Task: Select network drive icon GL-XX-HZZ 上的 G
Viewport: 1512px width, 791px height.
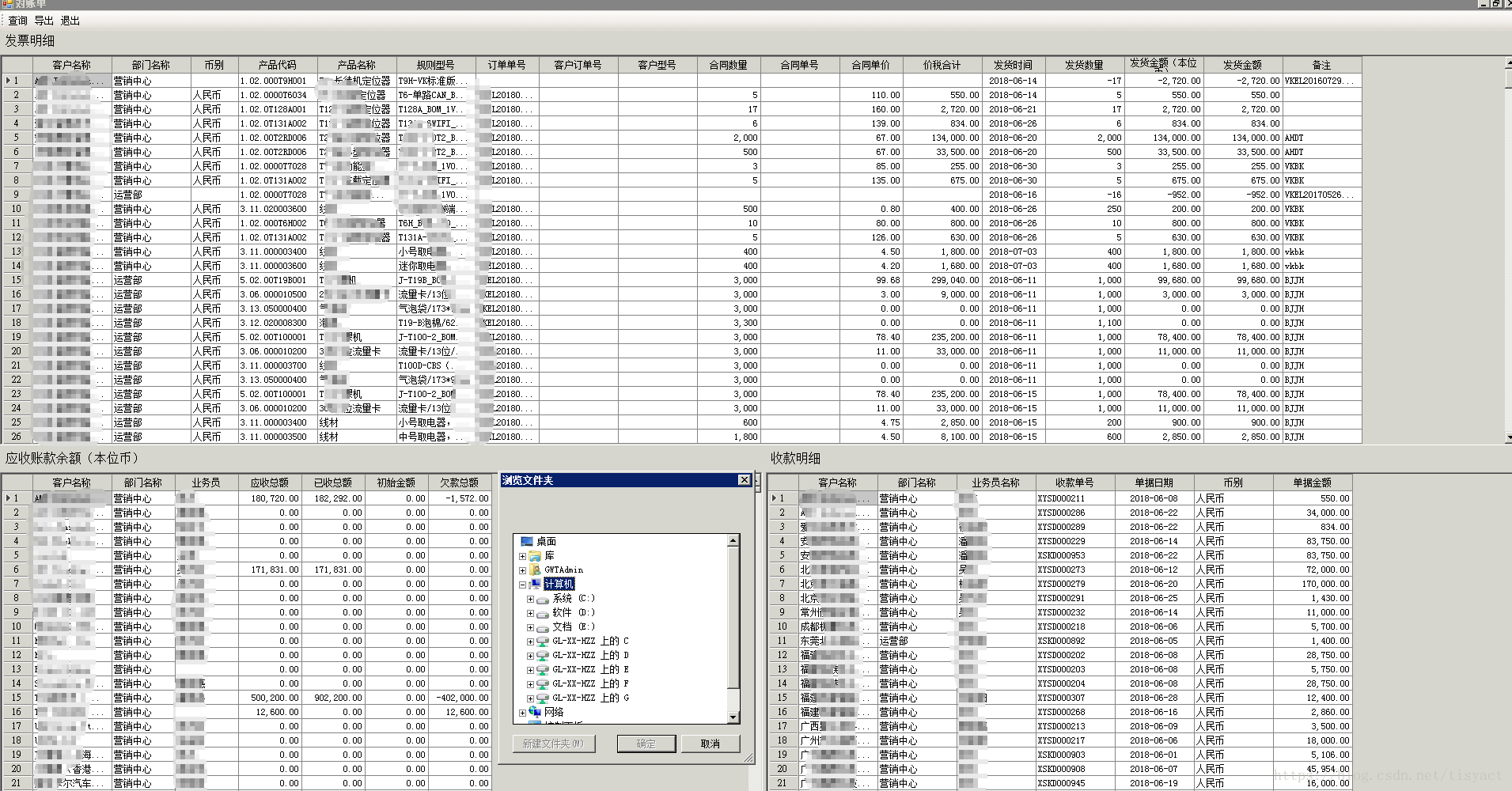Action: tap(543, 698)
